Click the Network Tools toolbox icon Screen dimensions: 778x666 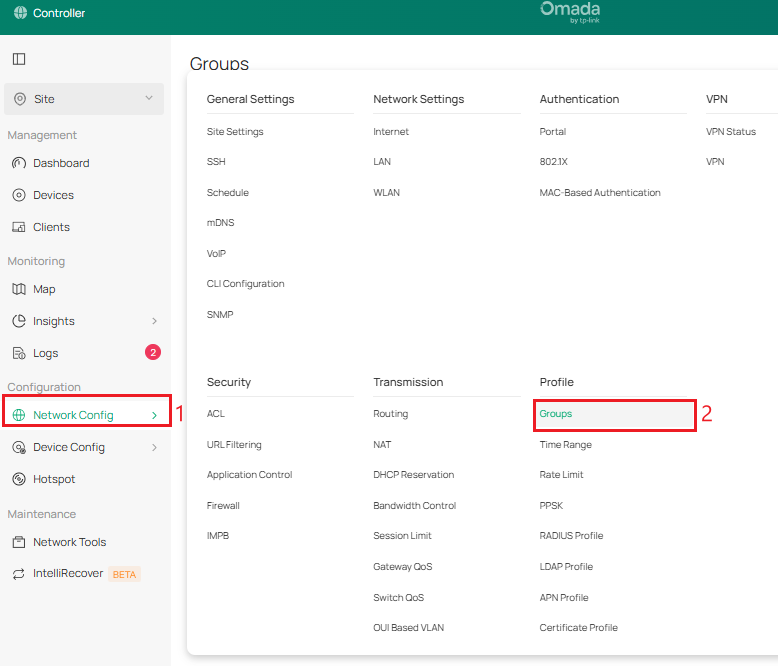click(19, 542)
